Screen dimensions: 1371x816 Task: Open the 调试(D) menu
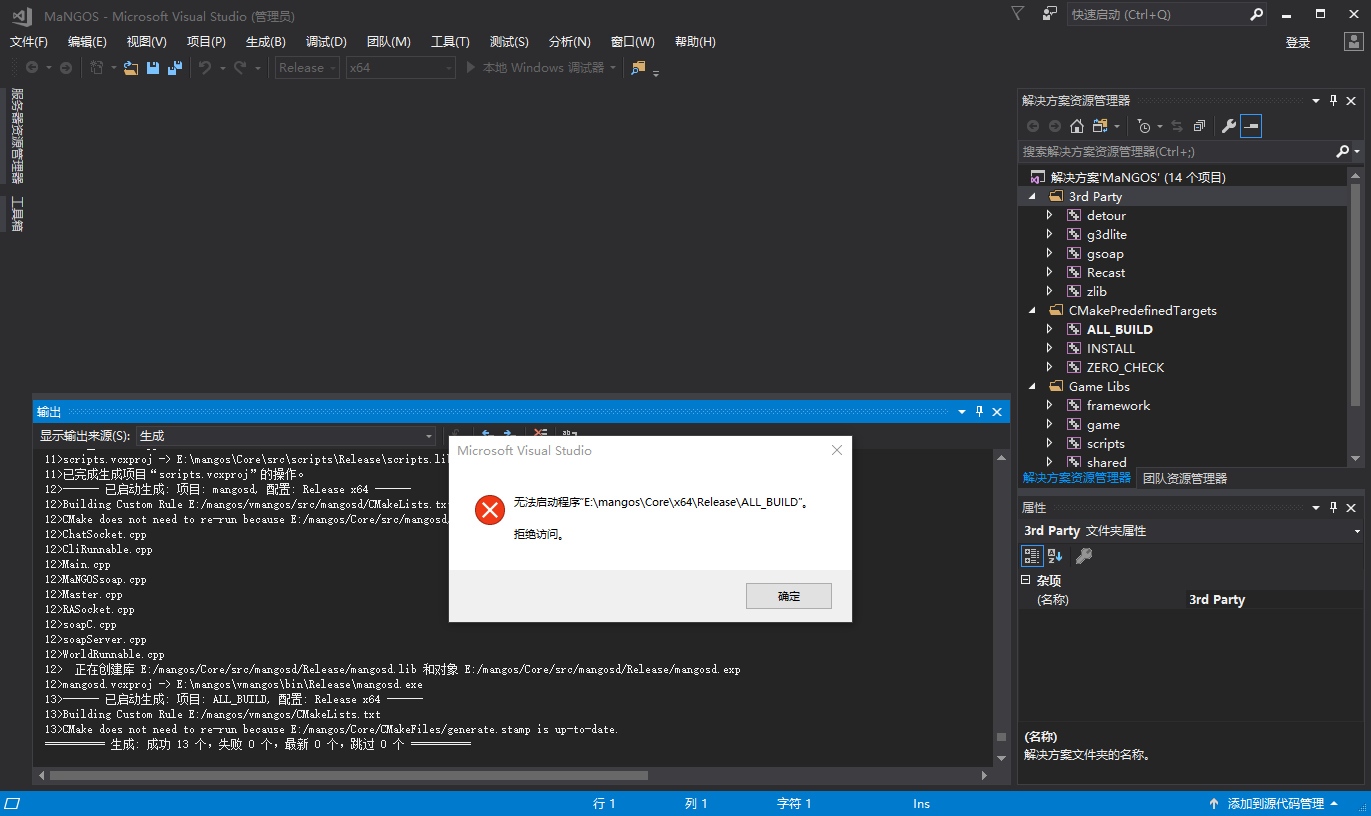click(x=326, y=42)
